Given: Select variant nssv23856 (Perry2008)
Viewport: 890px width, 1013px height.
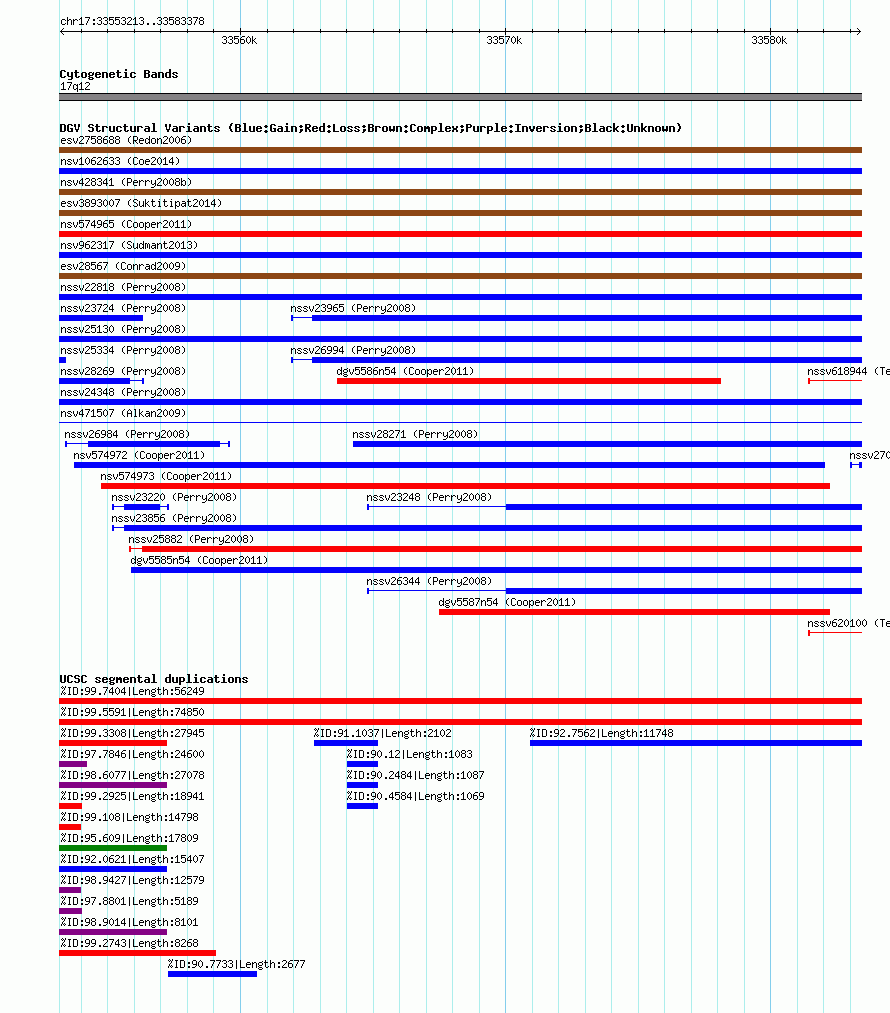Looking at the screenshot, I should pyautogui.click(x=487, y=528).
